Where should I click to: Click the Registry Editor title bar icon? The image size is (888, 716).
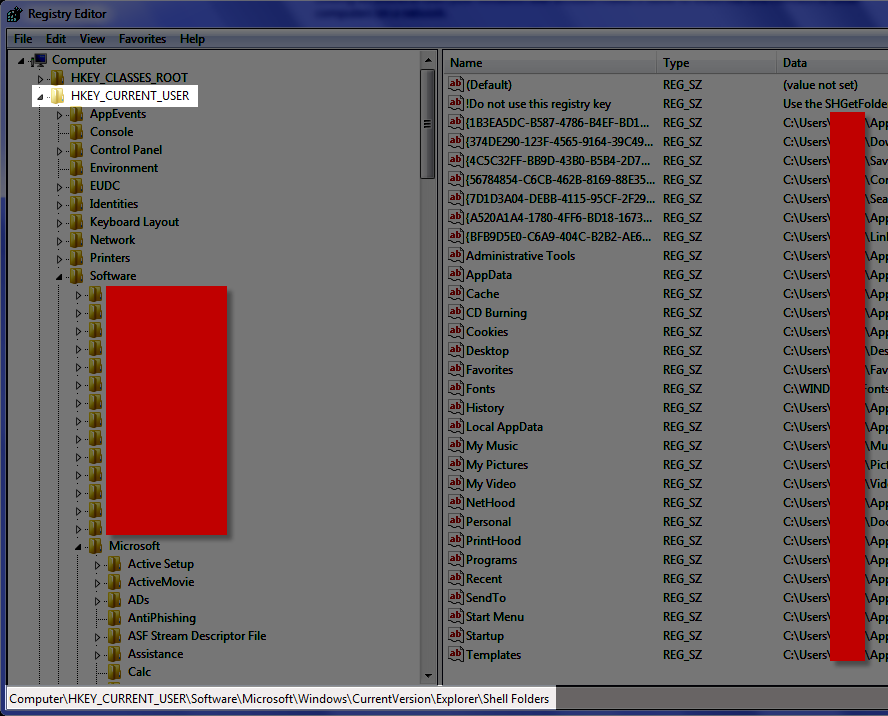(15, 14)
